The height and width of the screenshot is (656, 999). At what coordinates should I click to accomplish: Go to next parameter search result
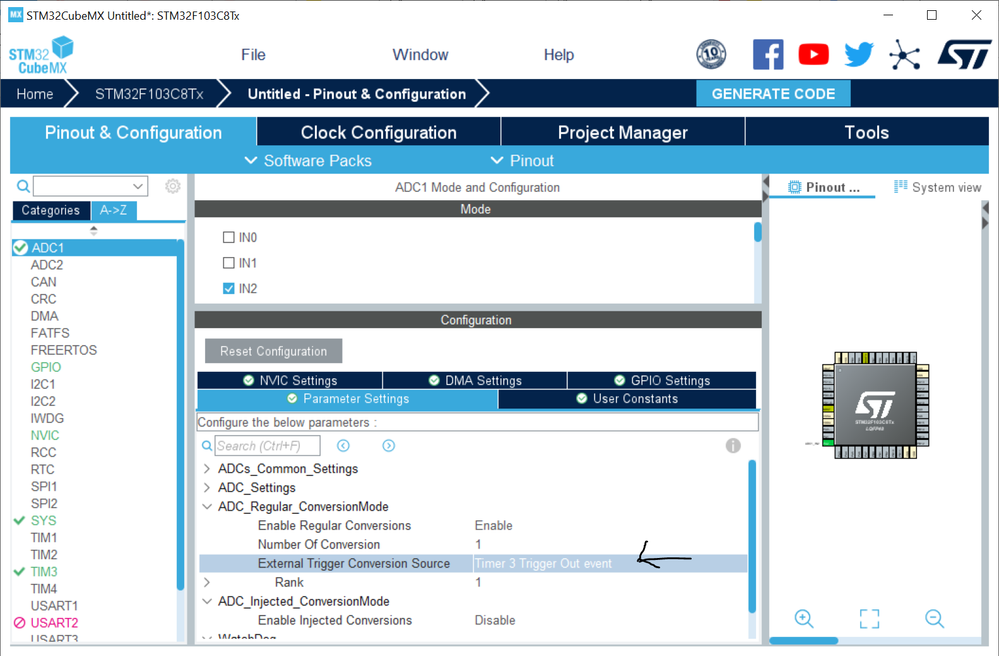pyautogui.click(x=389, y=446)
